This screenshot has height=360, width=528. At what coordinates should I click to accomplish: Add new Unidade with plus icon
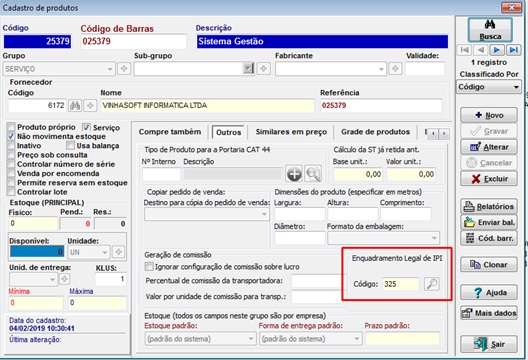tap(118, 252)
